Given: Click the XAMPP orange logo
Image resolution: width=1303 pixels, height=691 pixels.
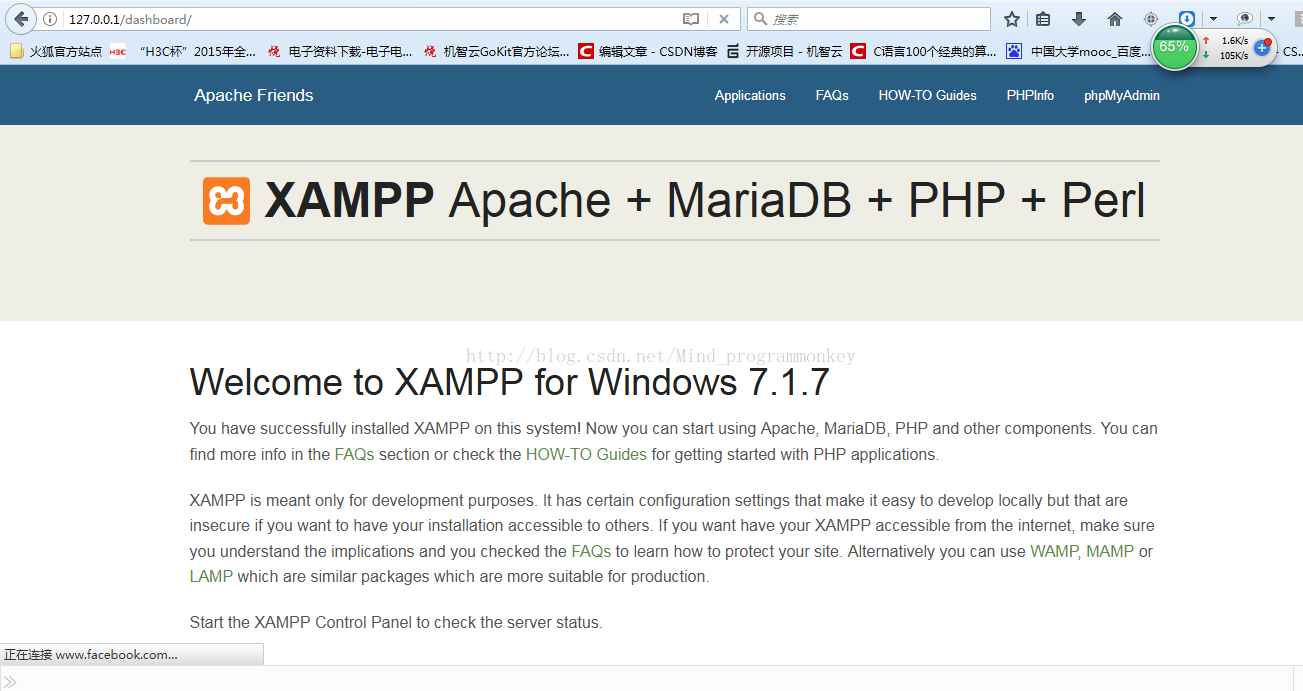Looking at the screenshot, I should click(226, 201).
